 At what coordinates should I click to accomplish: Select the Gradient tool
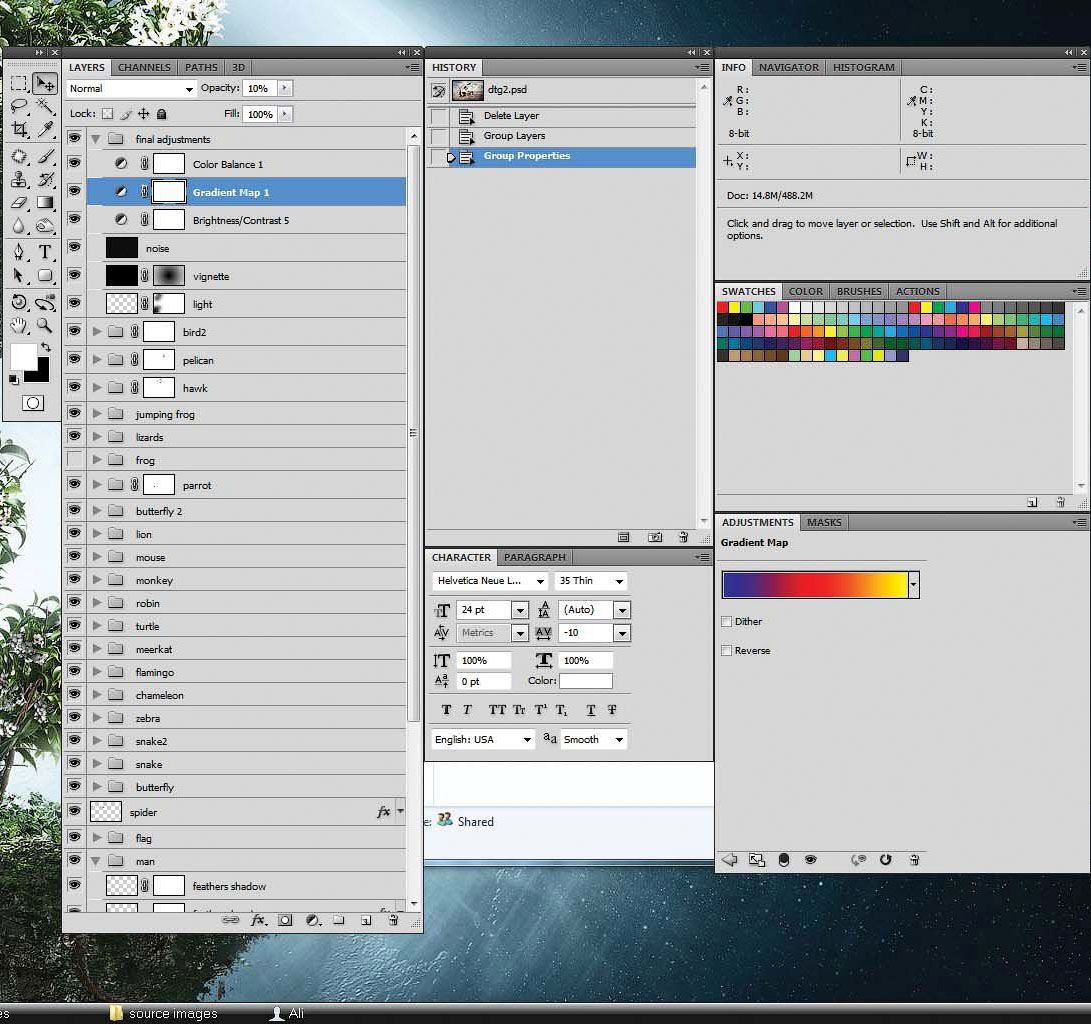tap(45, 202)
